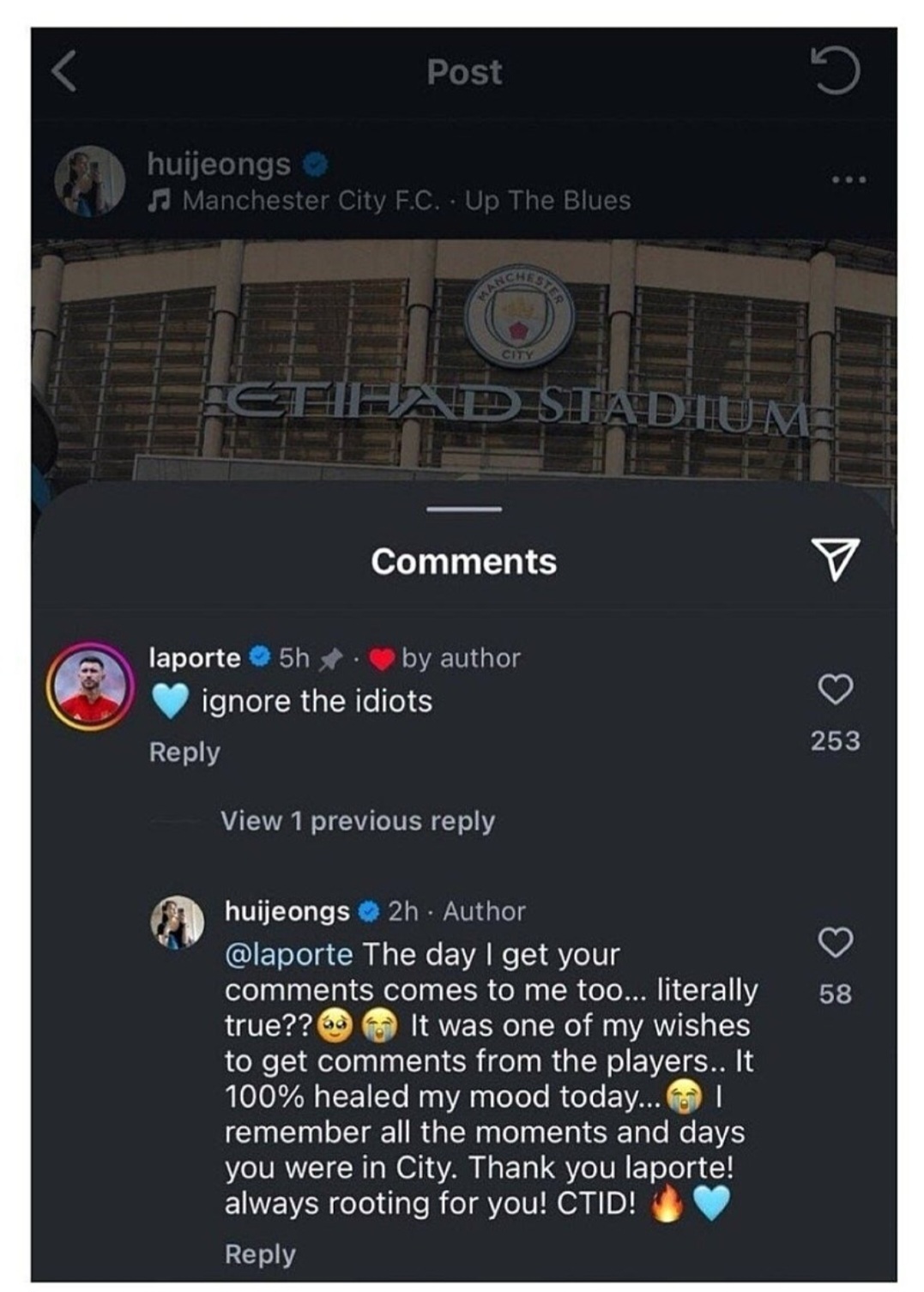Open the @laporte mention link
This screenshot has height=1292, width=924.
pyautogui.click(x=288, y=954)
